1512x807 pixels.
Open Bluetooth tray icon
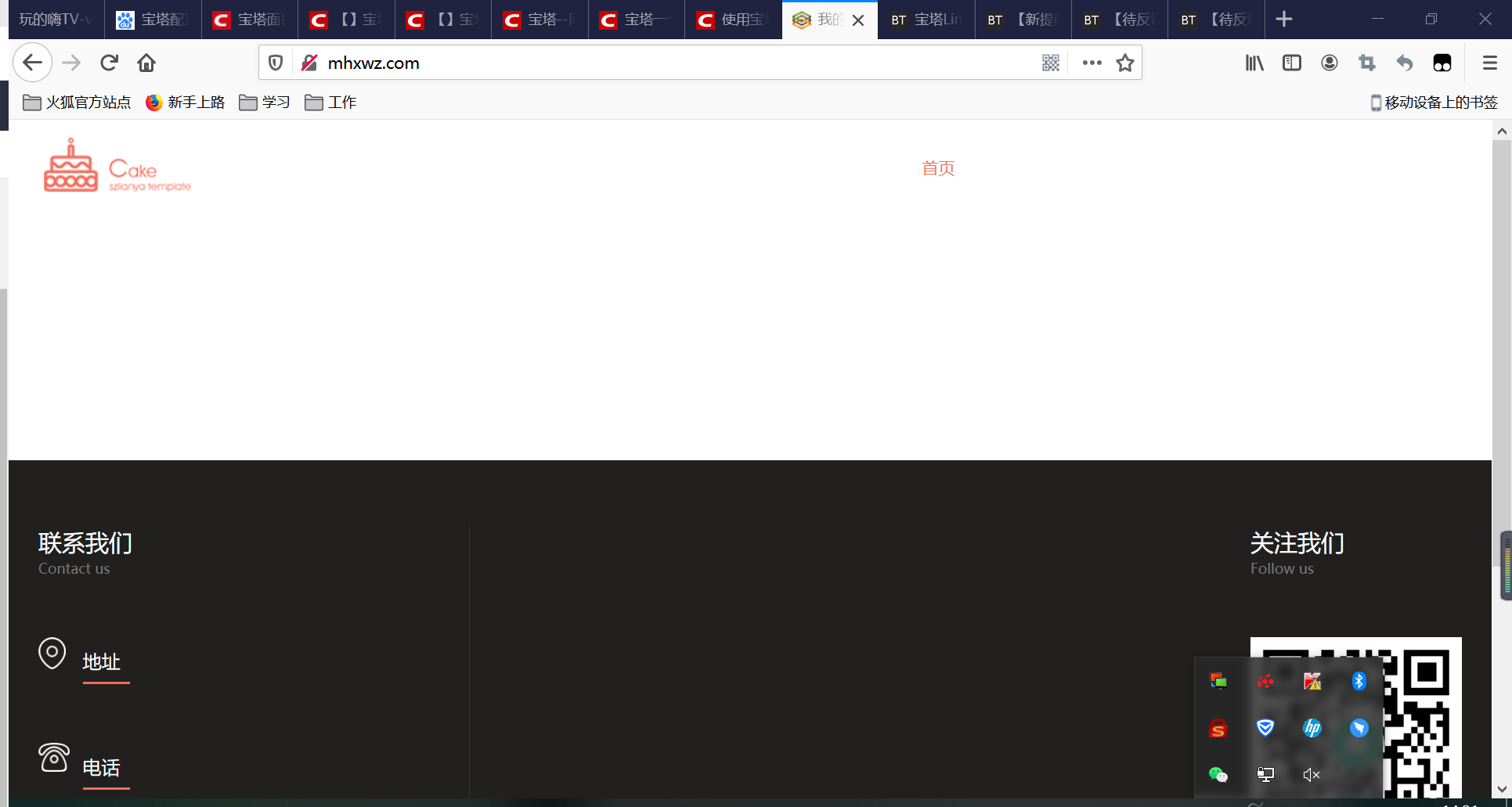[1359, 681]
